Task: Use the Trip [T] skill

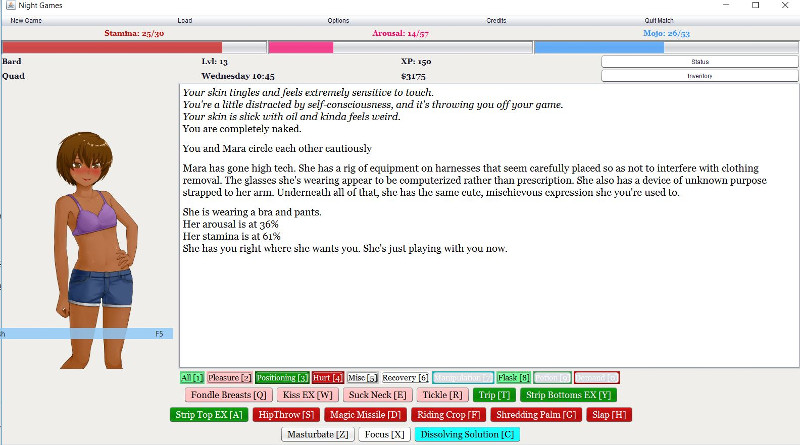Action: pos(494,395)
